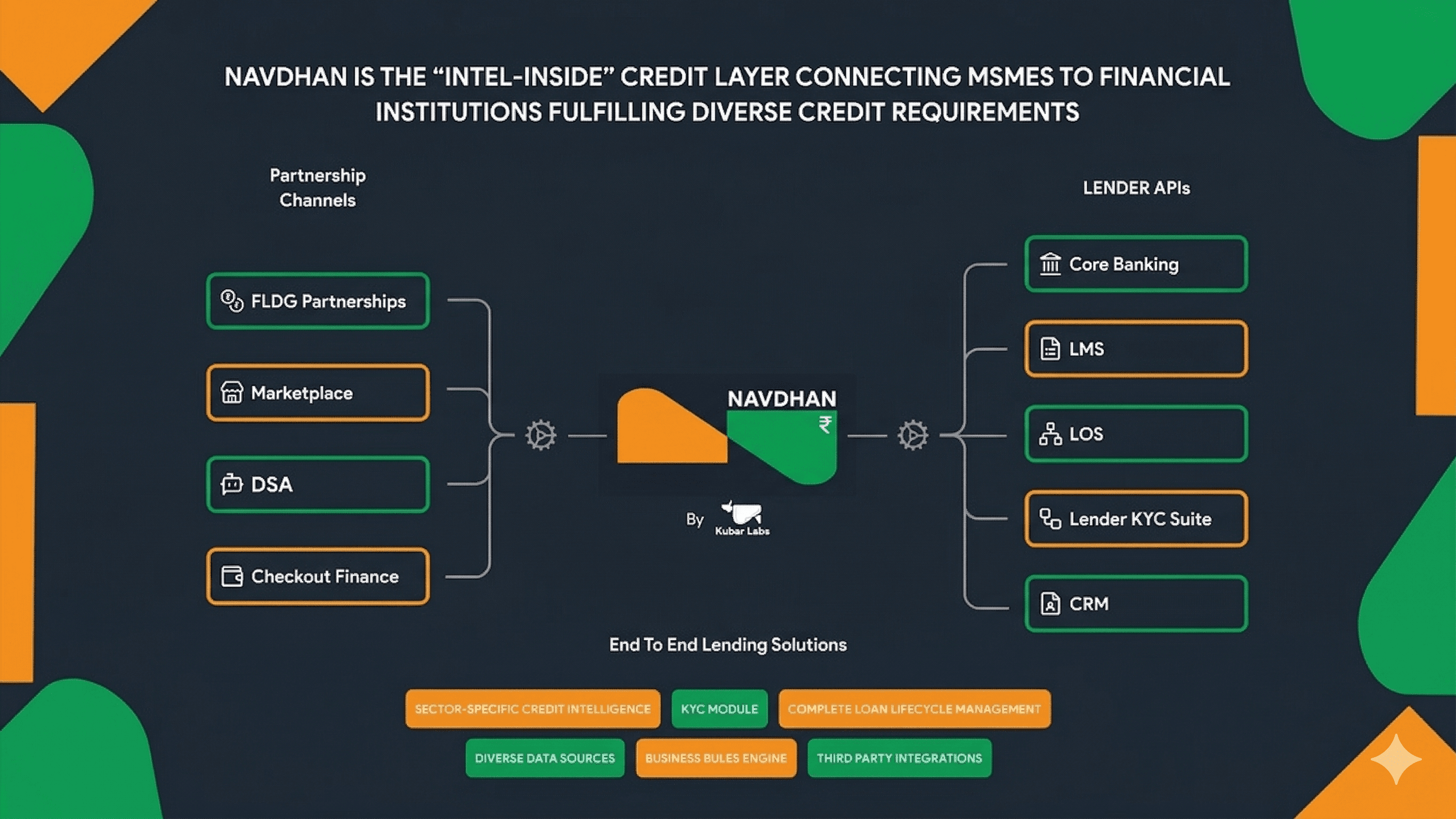Click the contact file icon beside CRM

(1050, 604)
